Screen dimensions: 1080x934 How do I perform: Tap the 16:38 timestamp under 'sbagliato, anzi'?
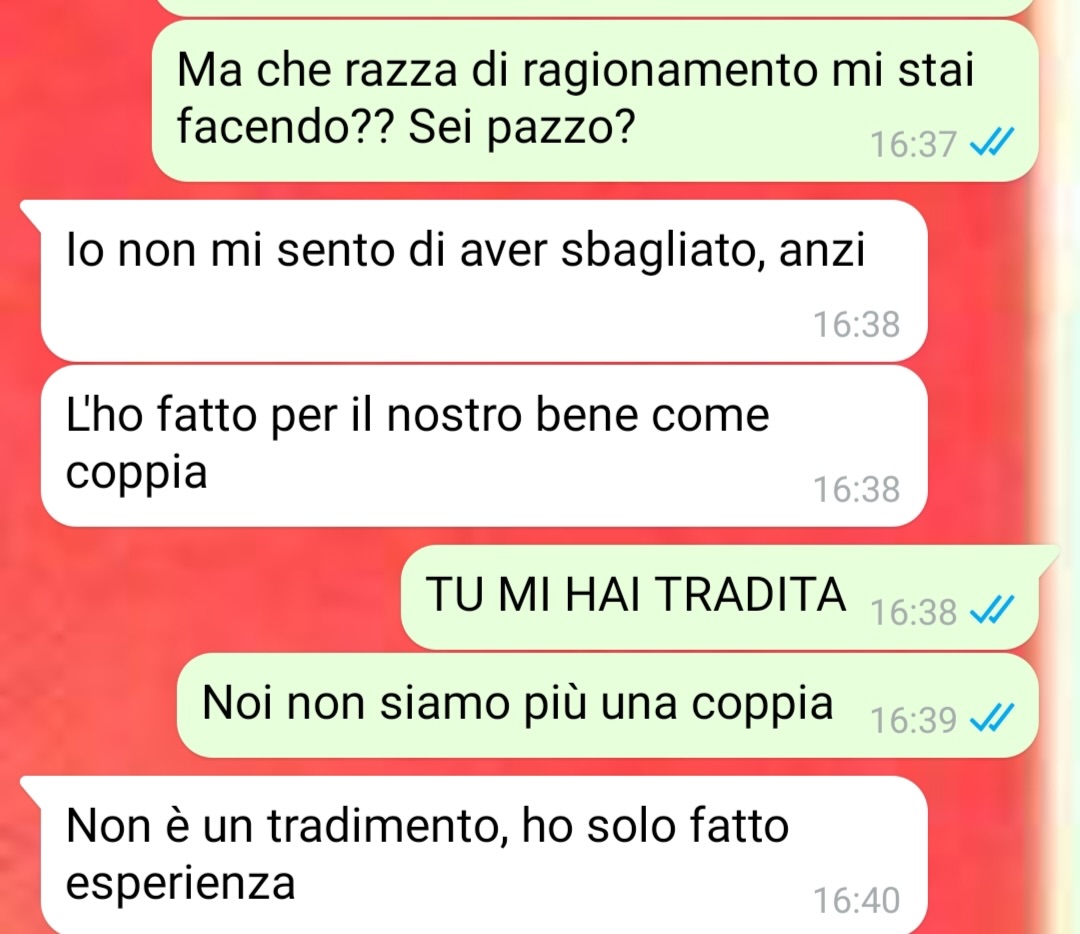tap(856, 324)
